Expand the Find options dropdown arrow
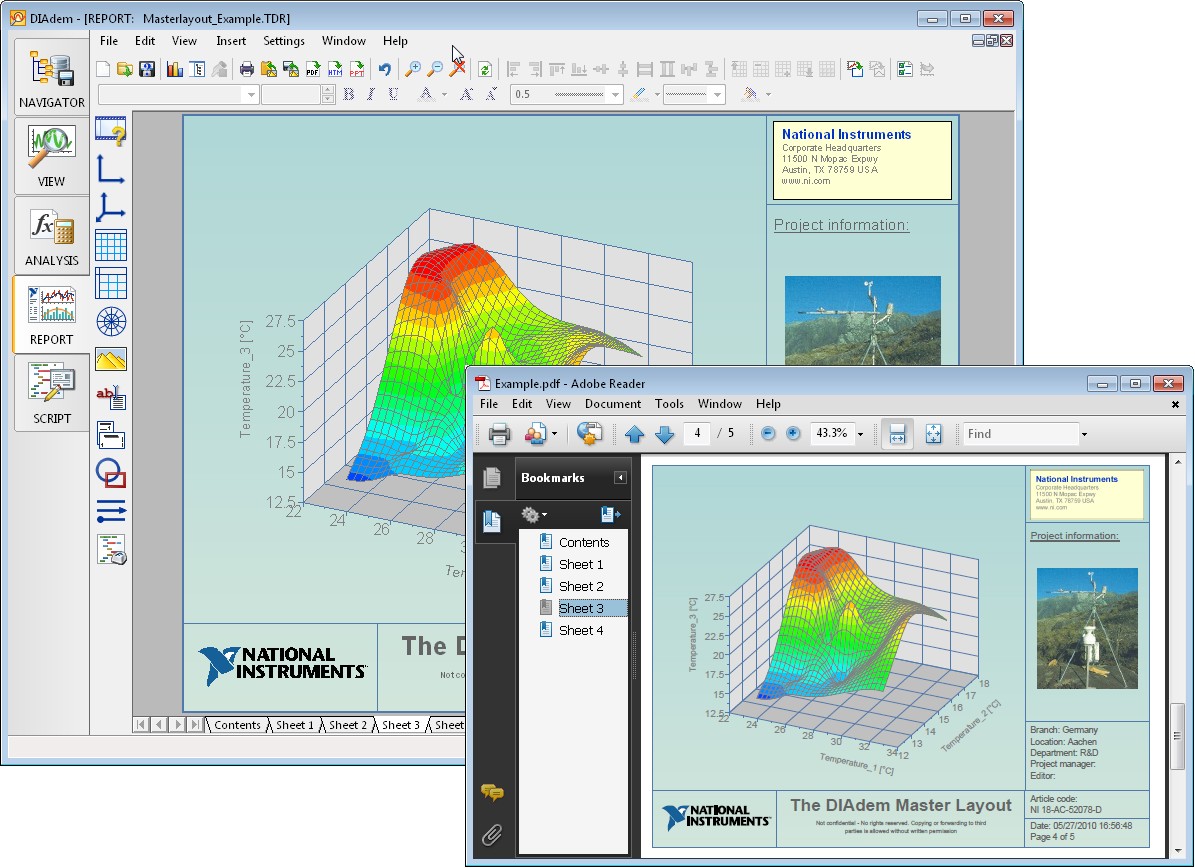1195x868 pixels. (1084, 434)
